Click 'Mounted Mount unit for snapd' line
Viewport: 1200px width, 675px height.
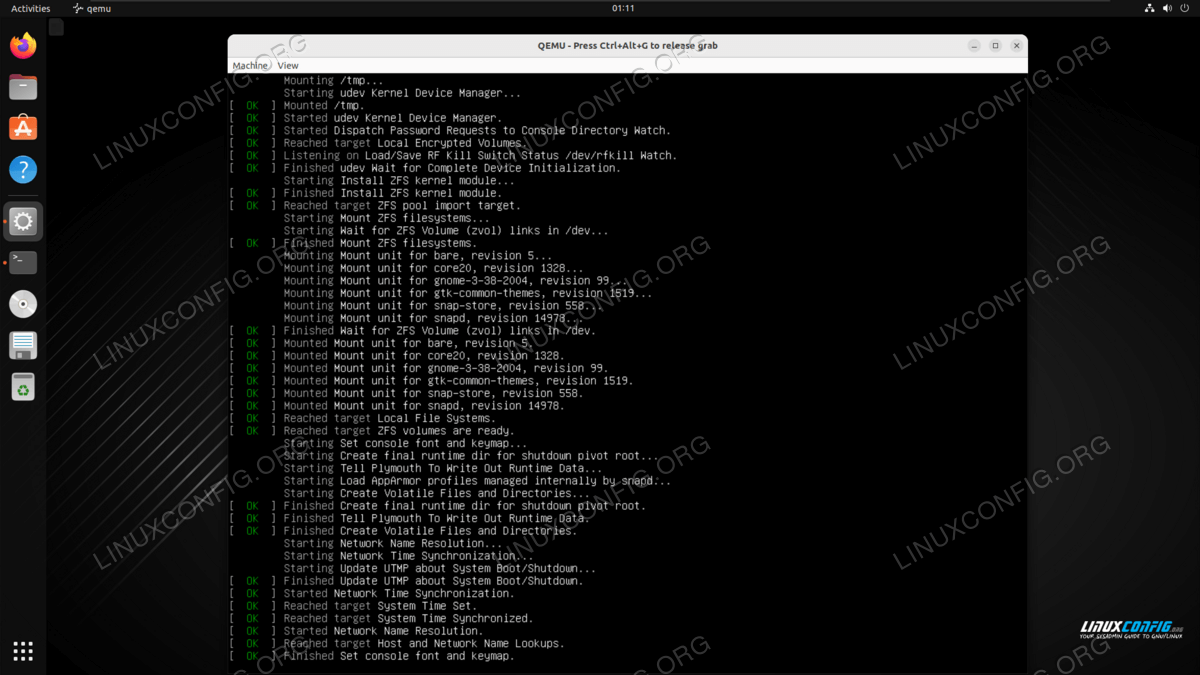[424, 405]
